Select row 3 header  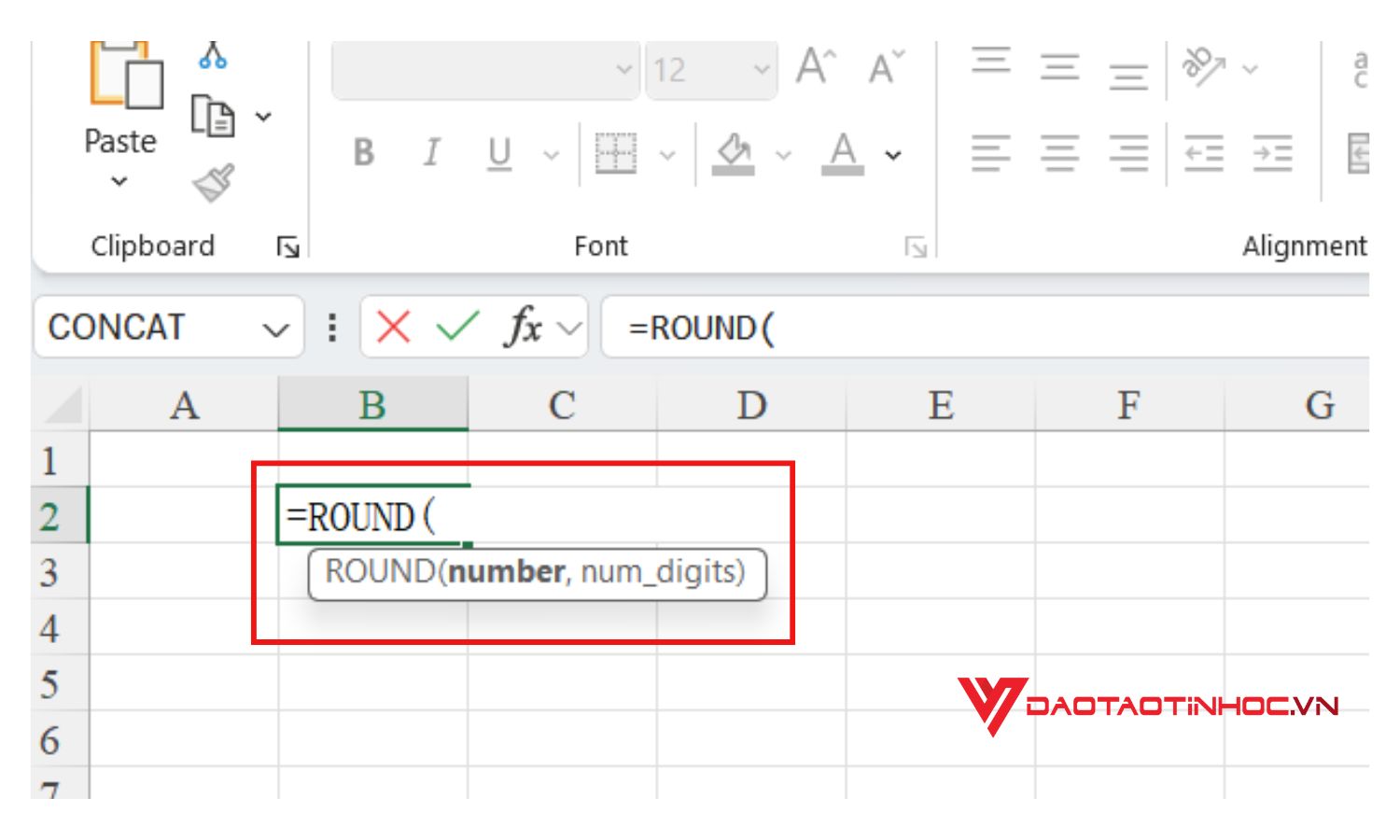tap(60, 571)
